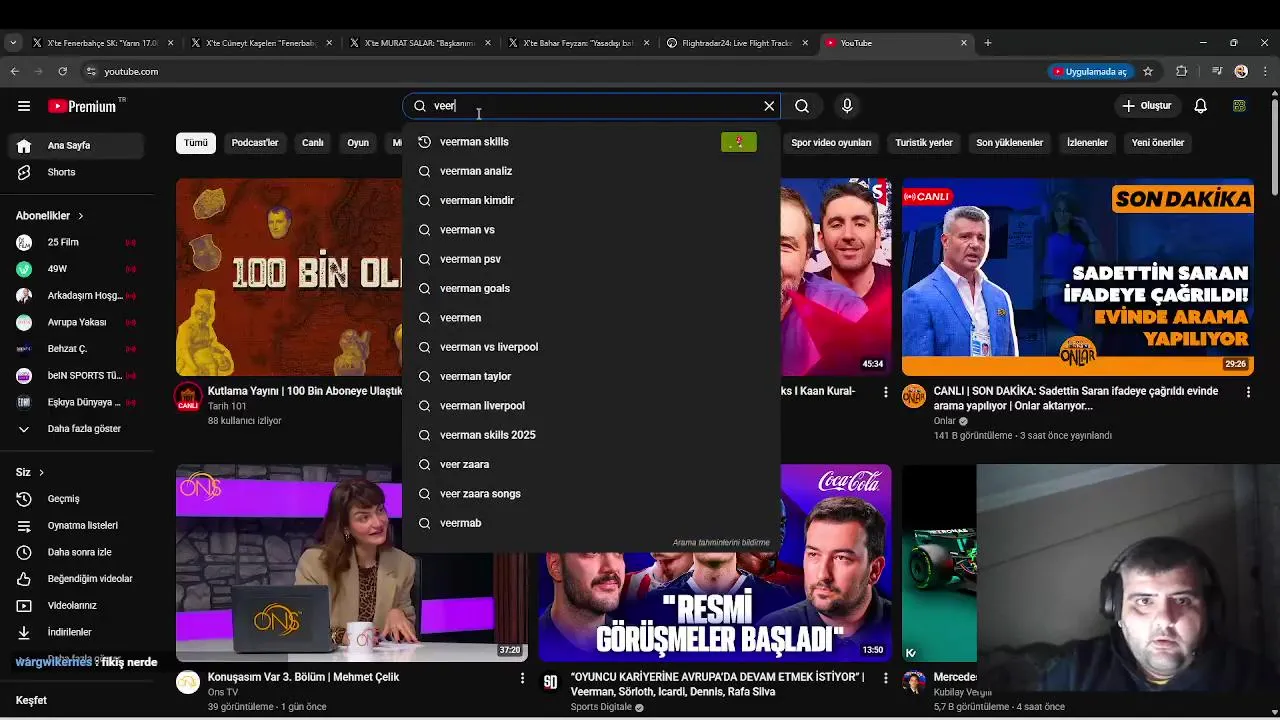Open a new Chrome tab
1280x720 pixels.
(987, 43)
